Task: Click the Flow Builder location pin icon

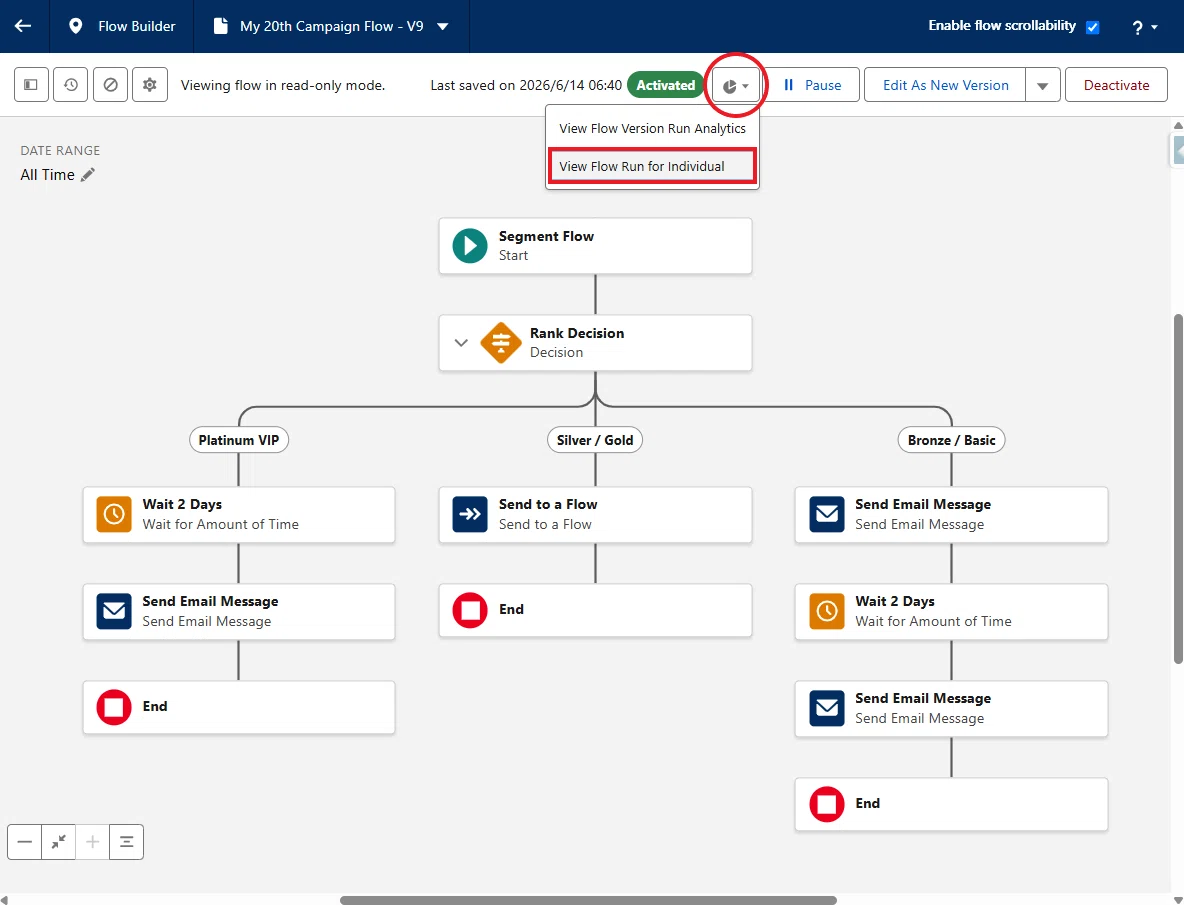Action: 75,26
